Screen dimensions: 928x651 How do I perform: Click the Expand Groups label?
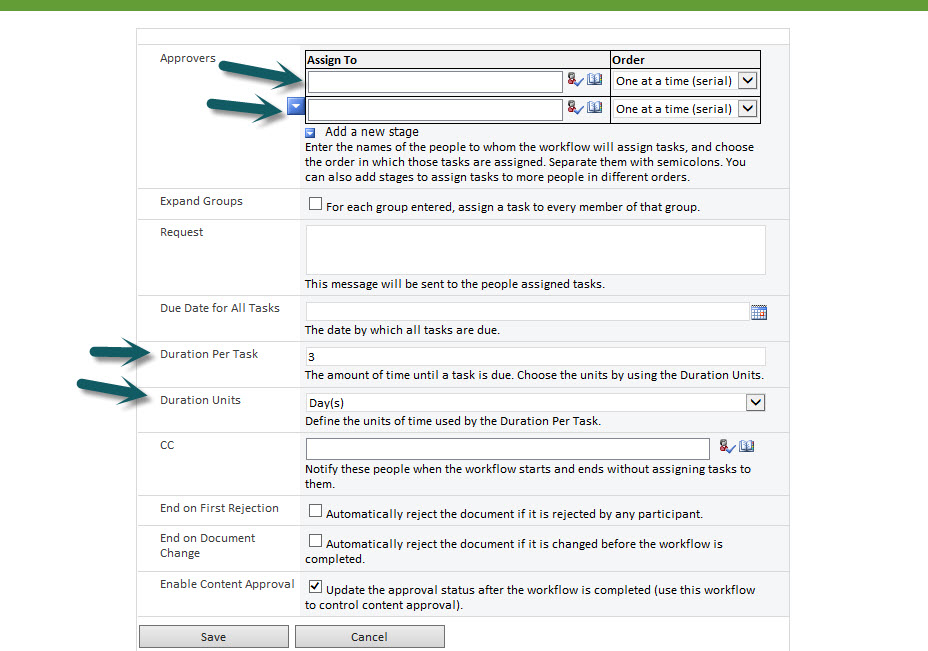pyautogui.click(x=201, y=201)
